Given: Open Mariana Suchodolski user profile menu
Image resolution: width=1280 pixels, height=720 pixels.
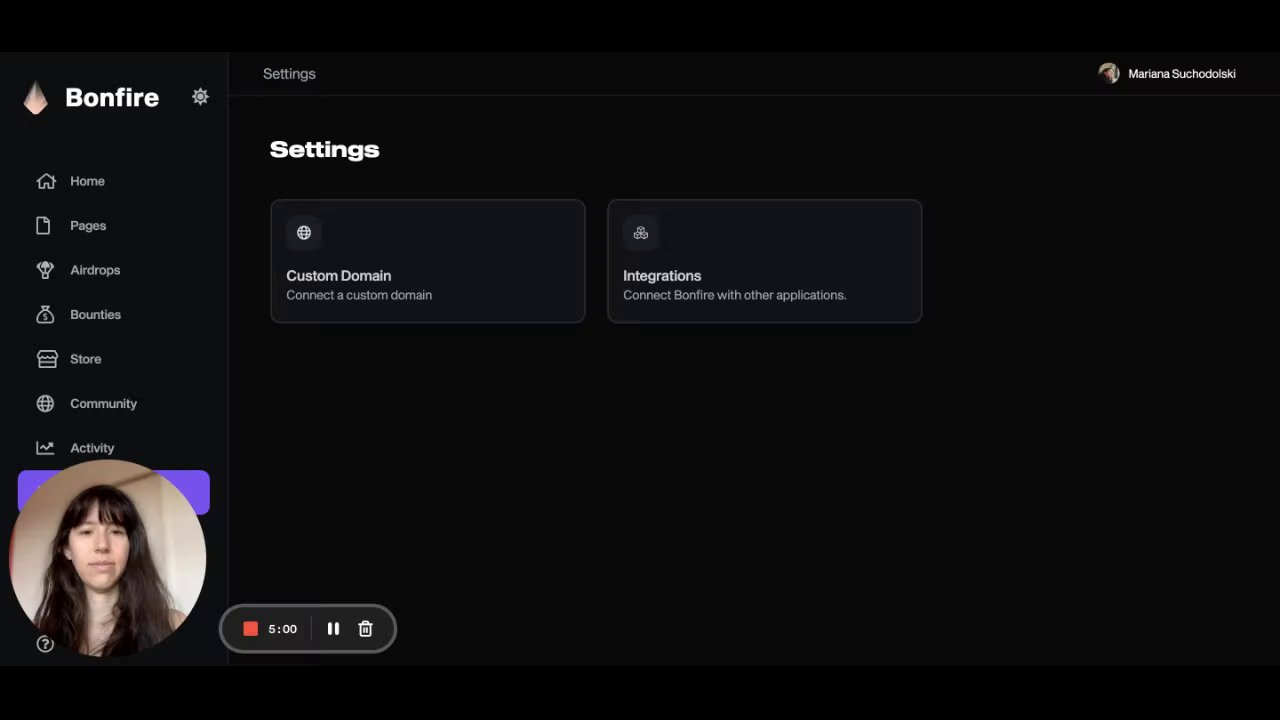Looking at the screenshot, I should (1167, 74).
